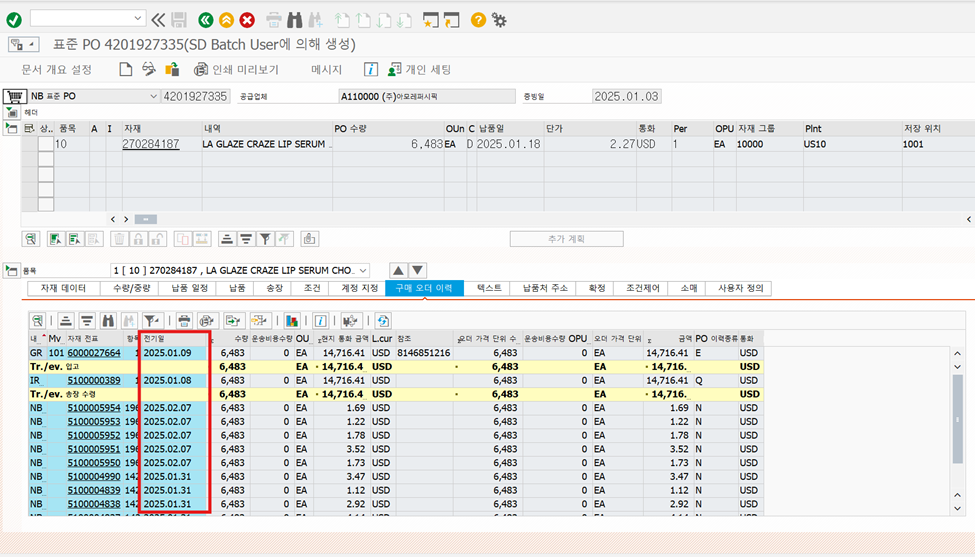Click the green Back arrow icon

(x=206, y=21)
